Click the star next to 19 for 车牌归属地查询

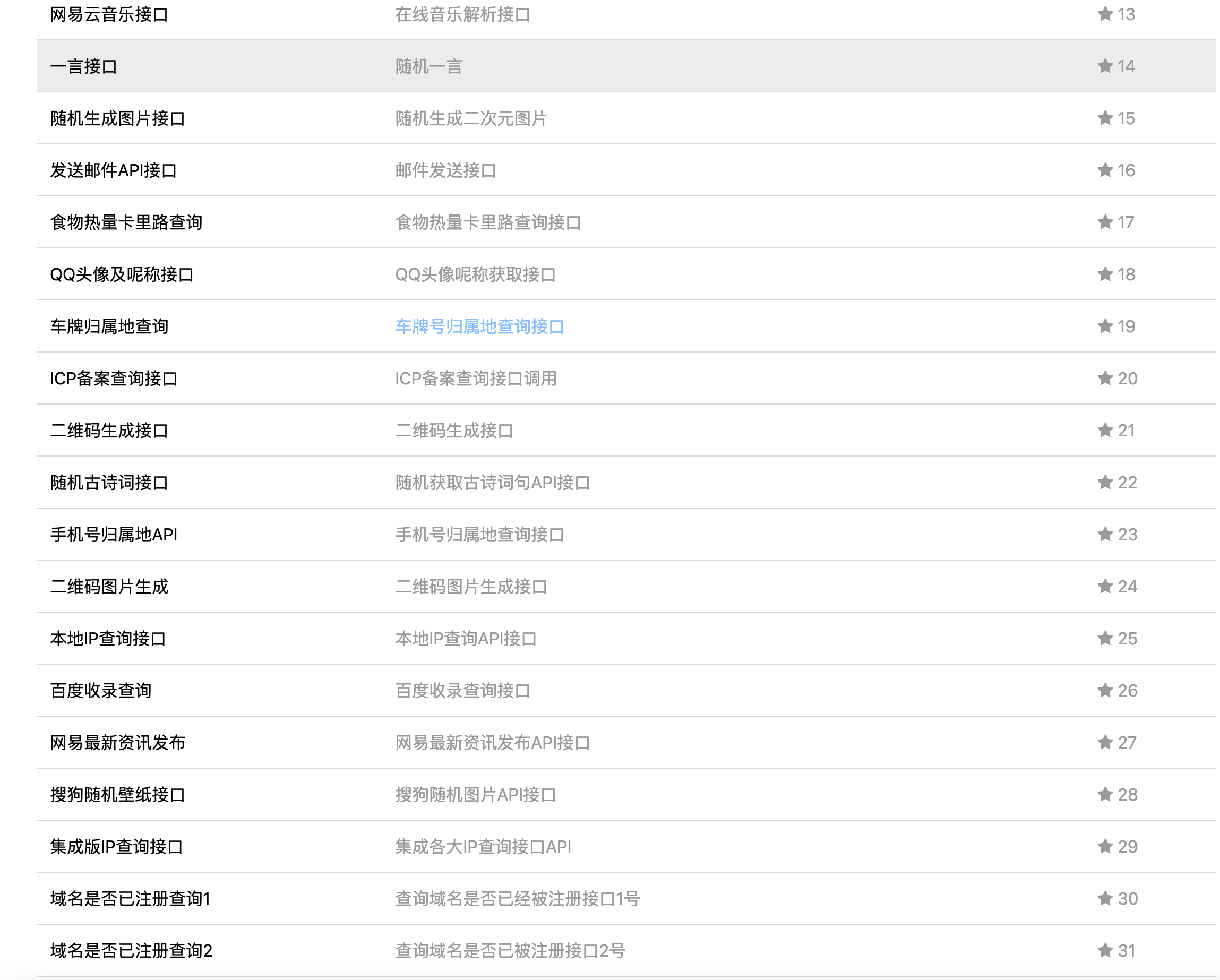pyautogui.click(x=1105, y=326)
